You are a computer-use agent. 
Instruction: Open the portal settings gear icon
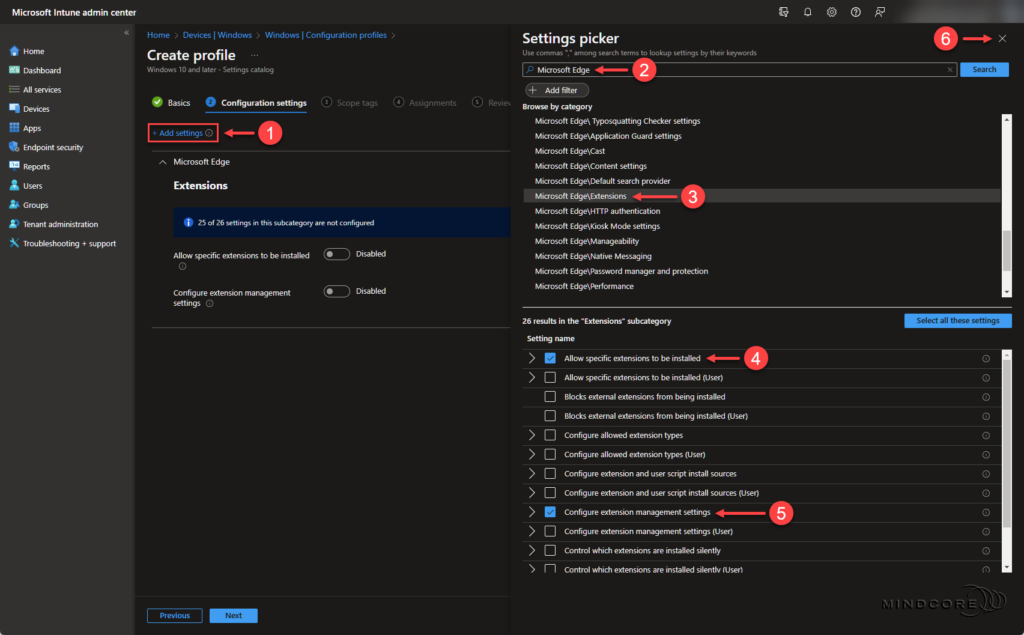832,11
